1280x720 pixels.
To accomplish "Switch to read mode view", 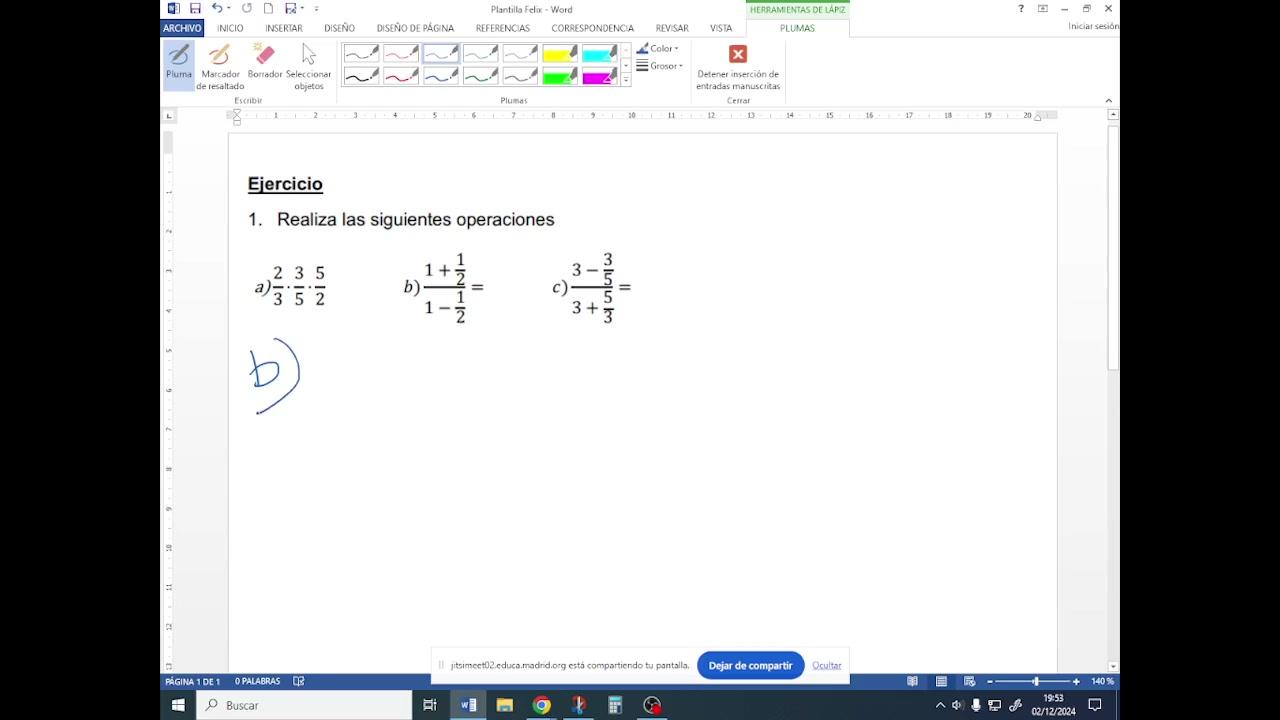I will coord(912,681).
